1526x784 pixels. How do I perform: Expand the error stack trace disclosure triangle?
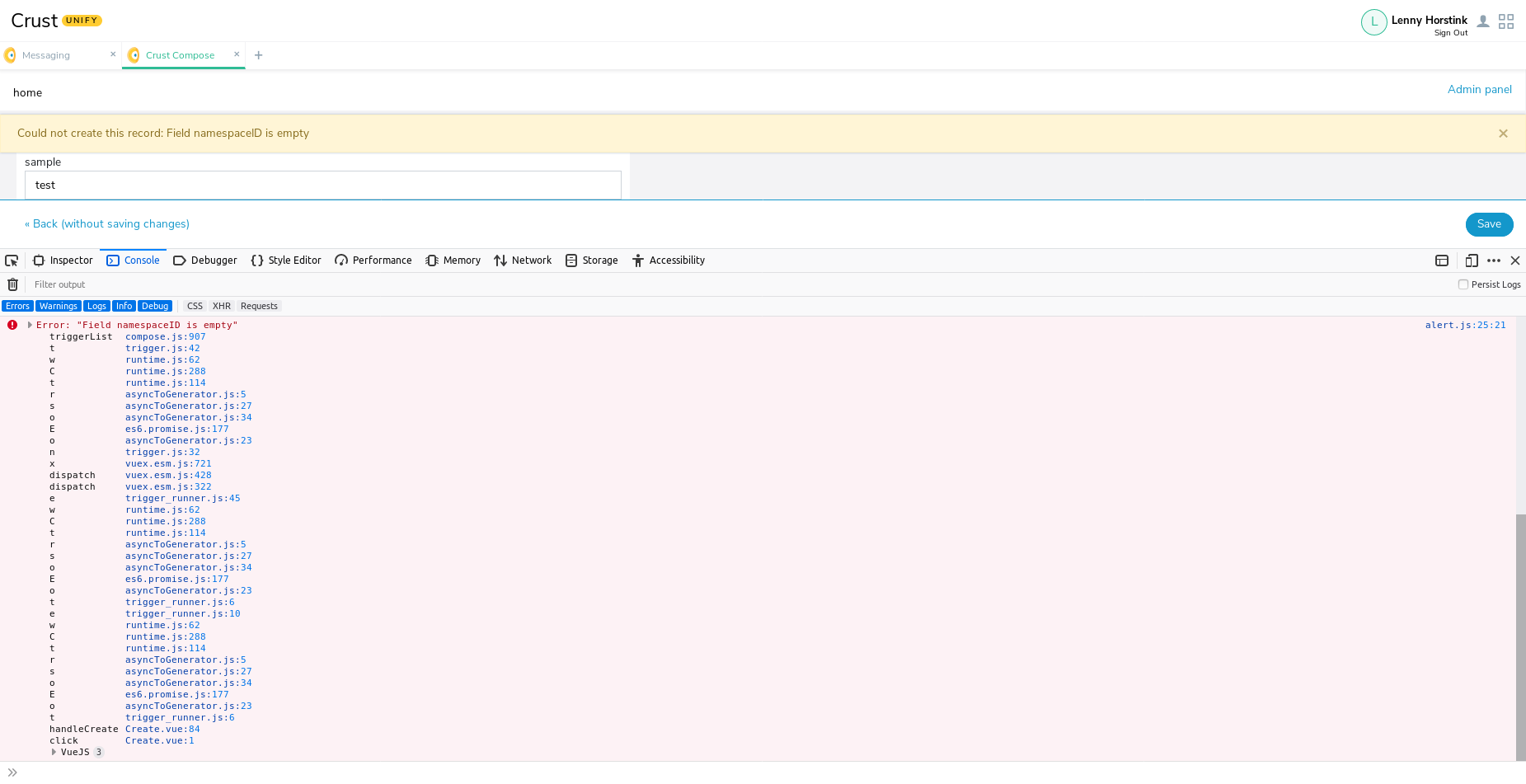pyautogui.click(x=29, y=325)
